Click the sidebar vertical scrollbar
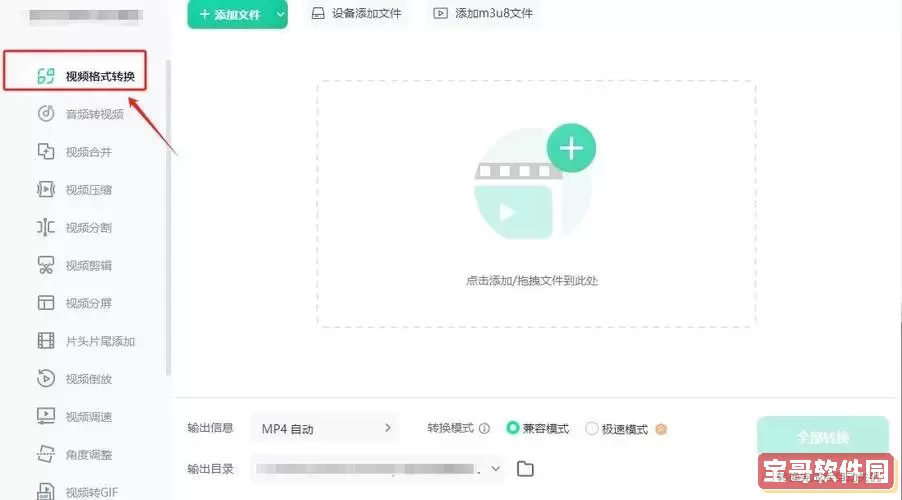 coord(168,217)
